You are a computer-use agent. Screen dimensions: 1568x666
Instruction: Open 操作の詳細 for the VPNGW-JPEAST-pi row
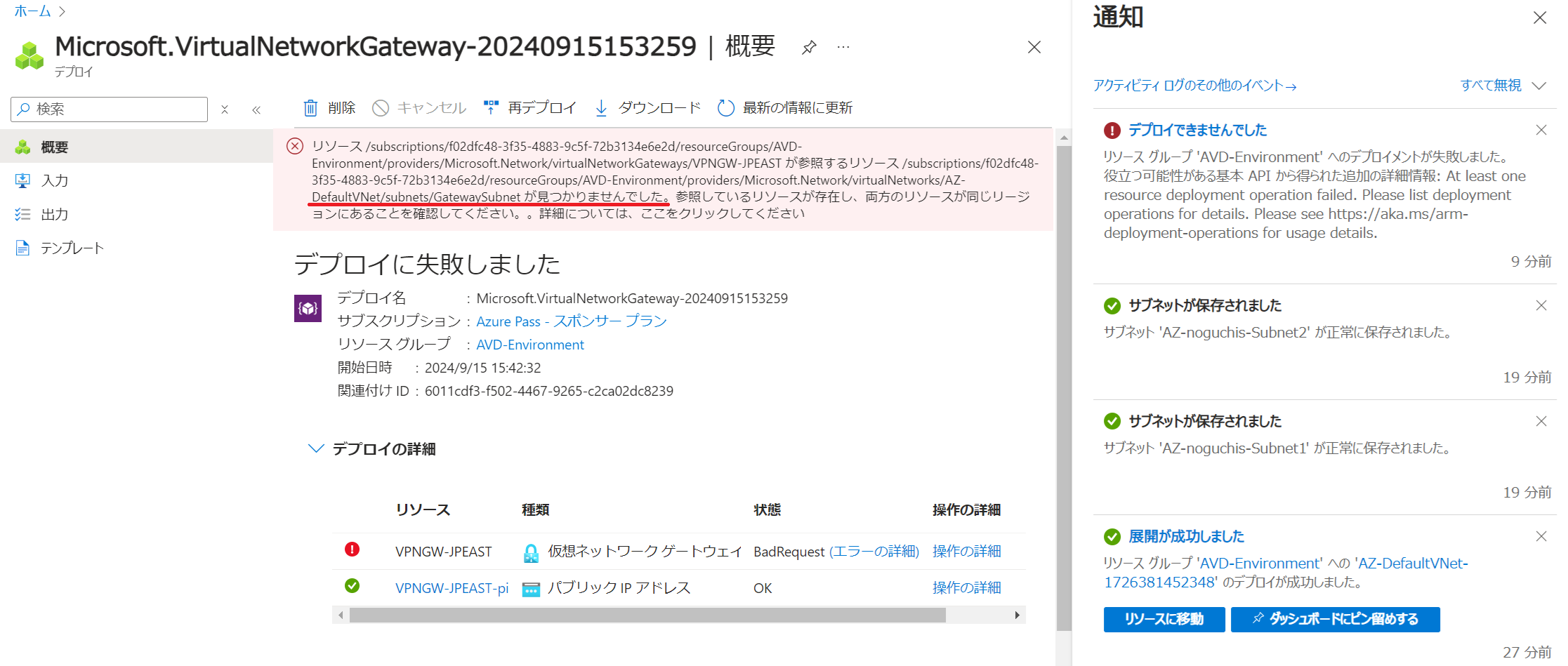point(967,588)
